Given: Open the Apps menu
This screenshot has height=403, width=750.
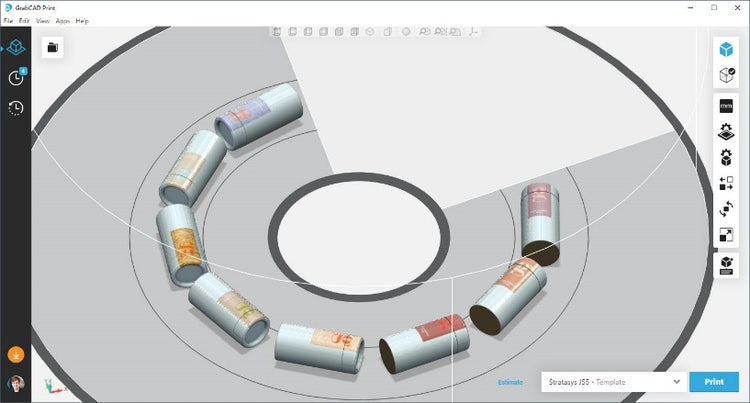Looking at the screenshot, I should pyautogui.click(x=63, y=21).
